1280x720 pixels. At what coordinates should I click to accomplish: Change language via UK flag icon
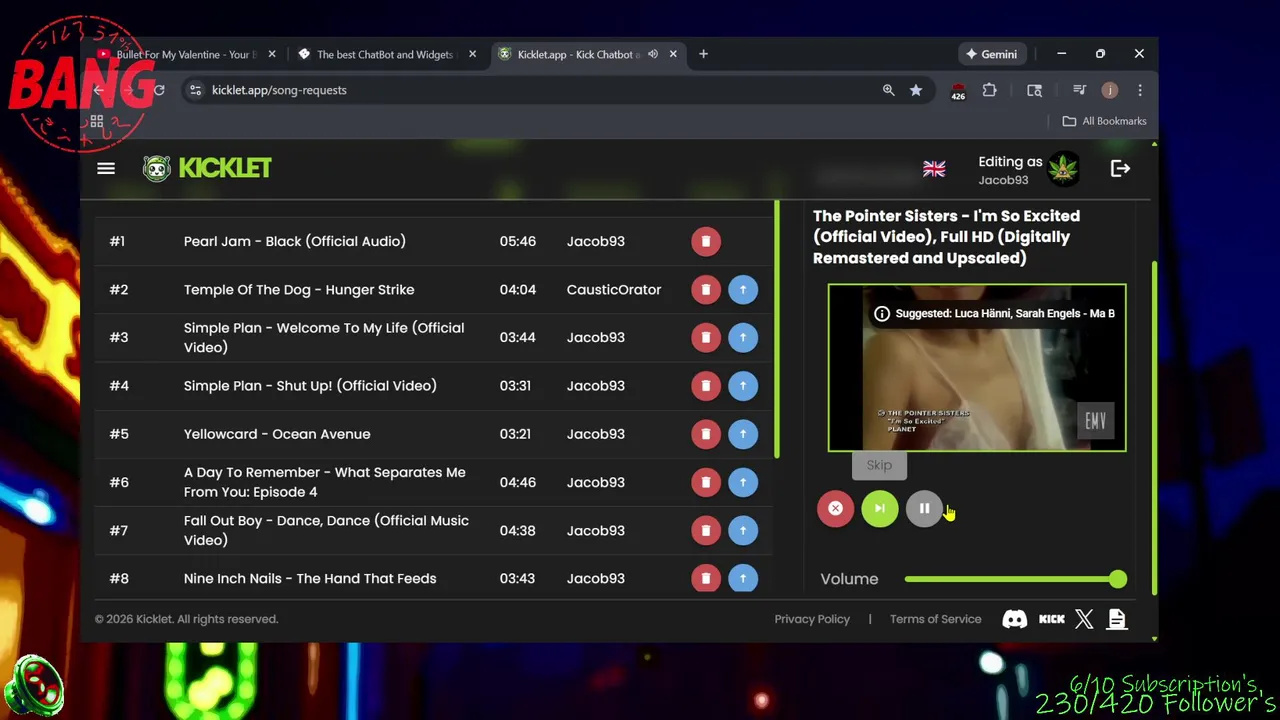point(934,169)
